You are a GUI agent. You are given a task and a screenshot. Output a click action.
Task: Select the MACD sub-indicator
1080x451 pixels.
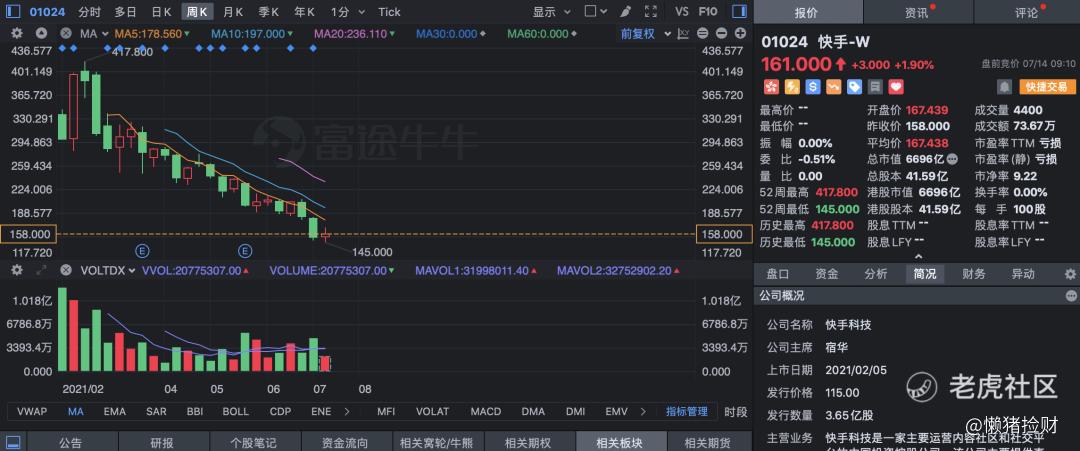tap(486, 412)
